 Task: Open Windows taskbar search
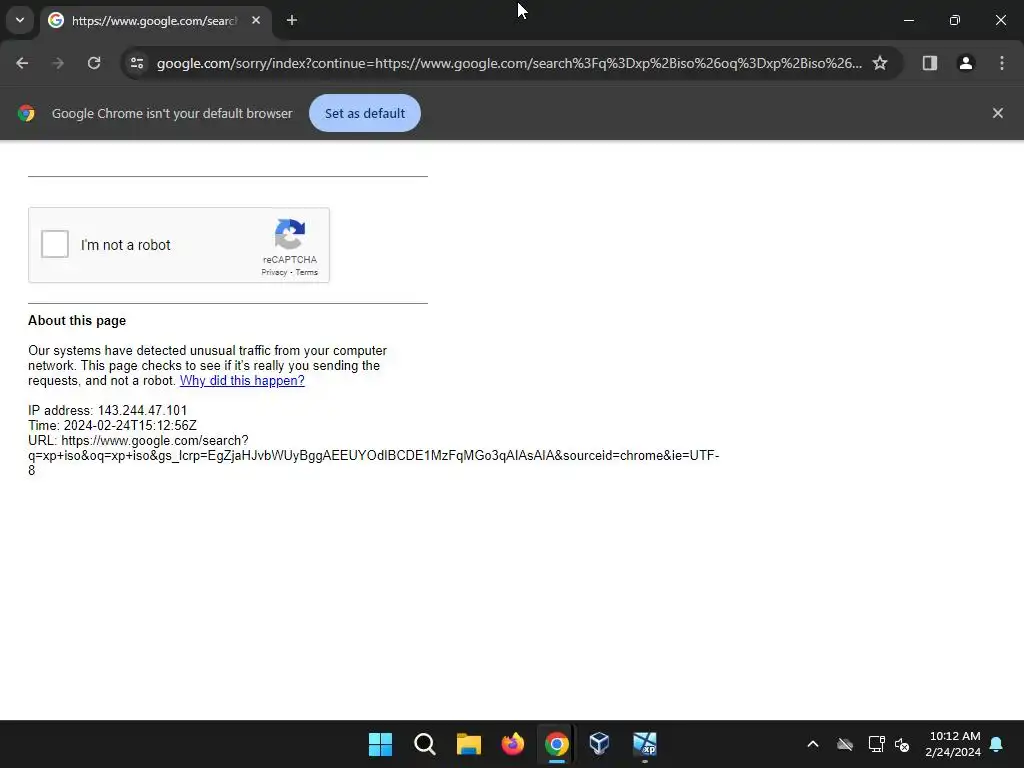coord(424,744)
